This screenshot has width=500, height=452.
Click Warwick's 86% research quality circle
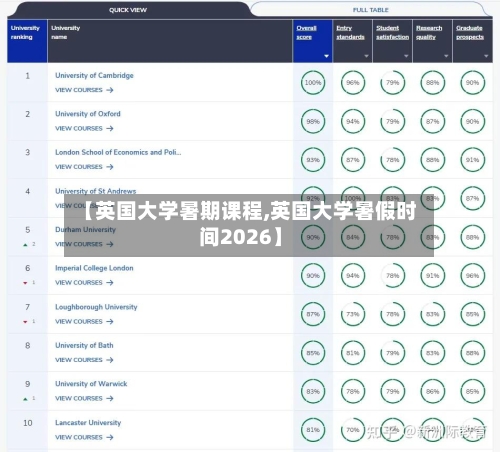[x=432, y=391]
